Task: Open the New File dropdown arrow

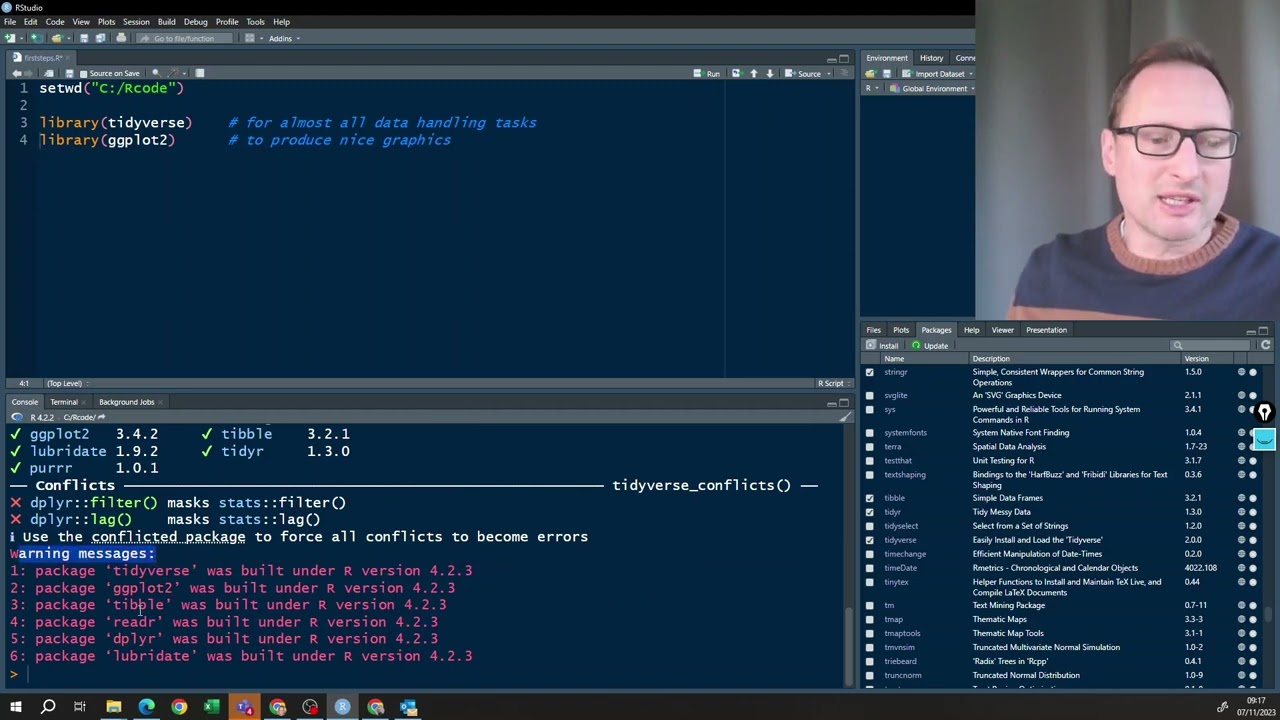Action: click(x=21, y=38)
